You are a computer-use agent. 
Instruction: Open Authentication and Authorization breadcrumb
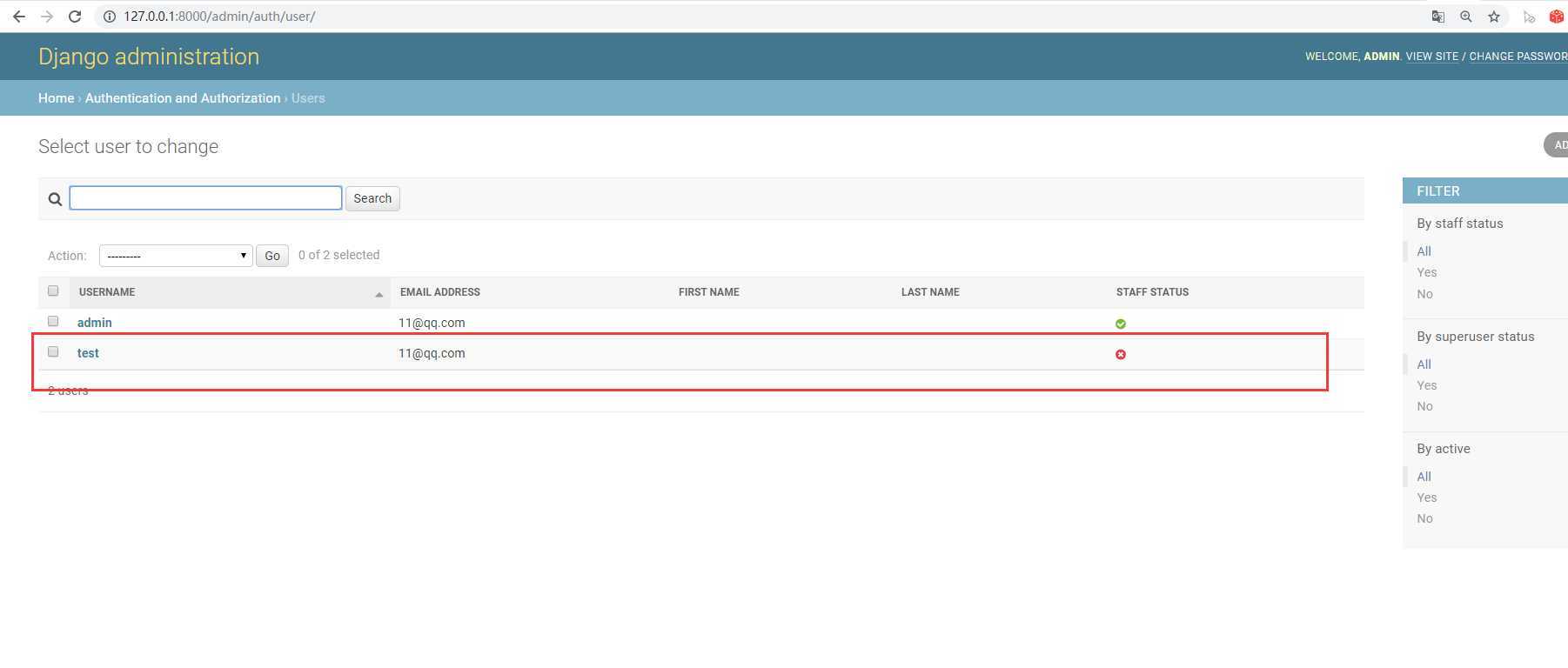pos(183,98)
